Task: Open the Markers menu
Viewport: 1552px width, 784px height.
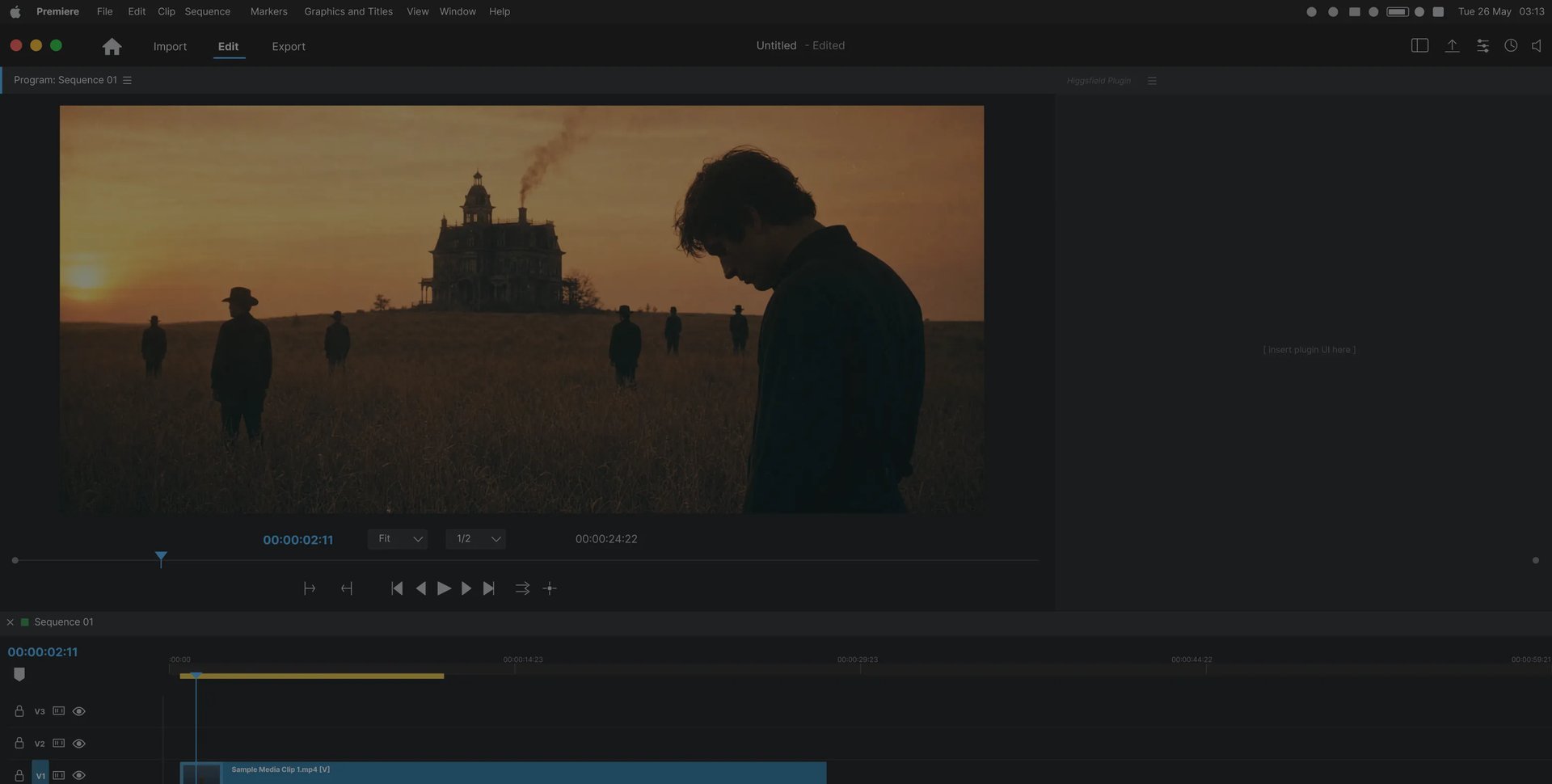Action: pos(268,11)
